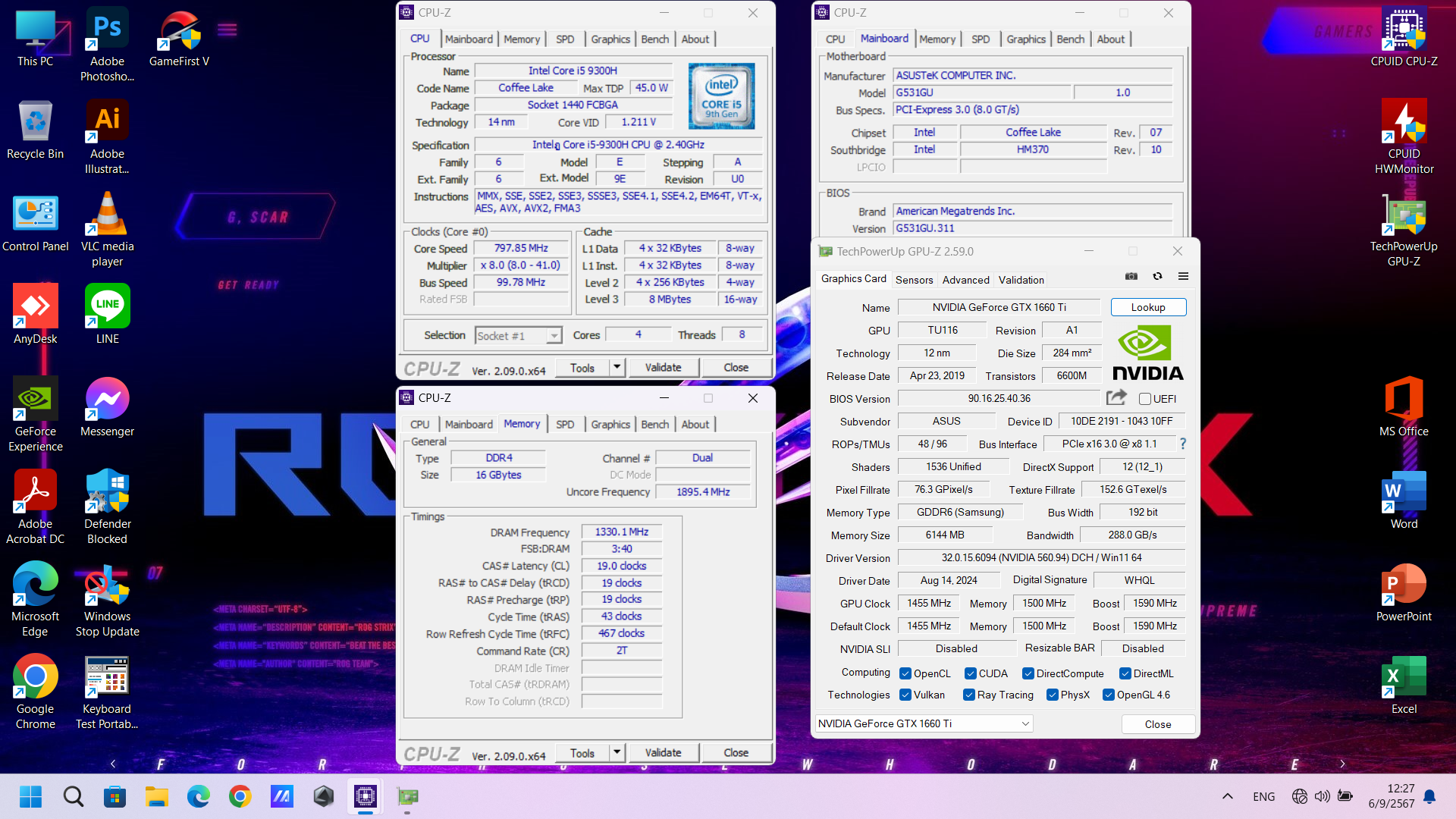
Task: Toggle OpenCL checkbox
Action: point(905,673)
